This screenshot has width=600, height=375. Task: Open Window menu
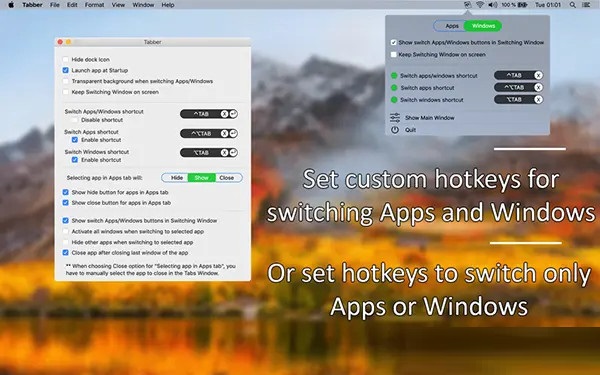(x=143, y=5)
